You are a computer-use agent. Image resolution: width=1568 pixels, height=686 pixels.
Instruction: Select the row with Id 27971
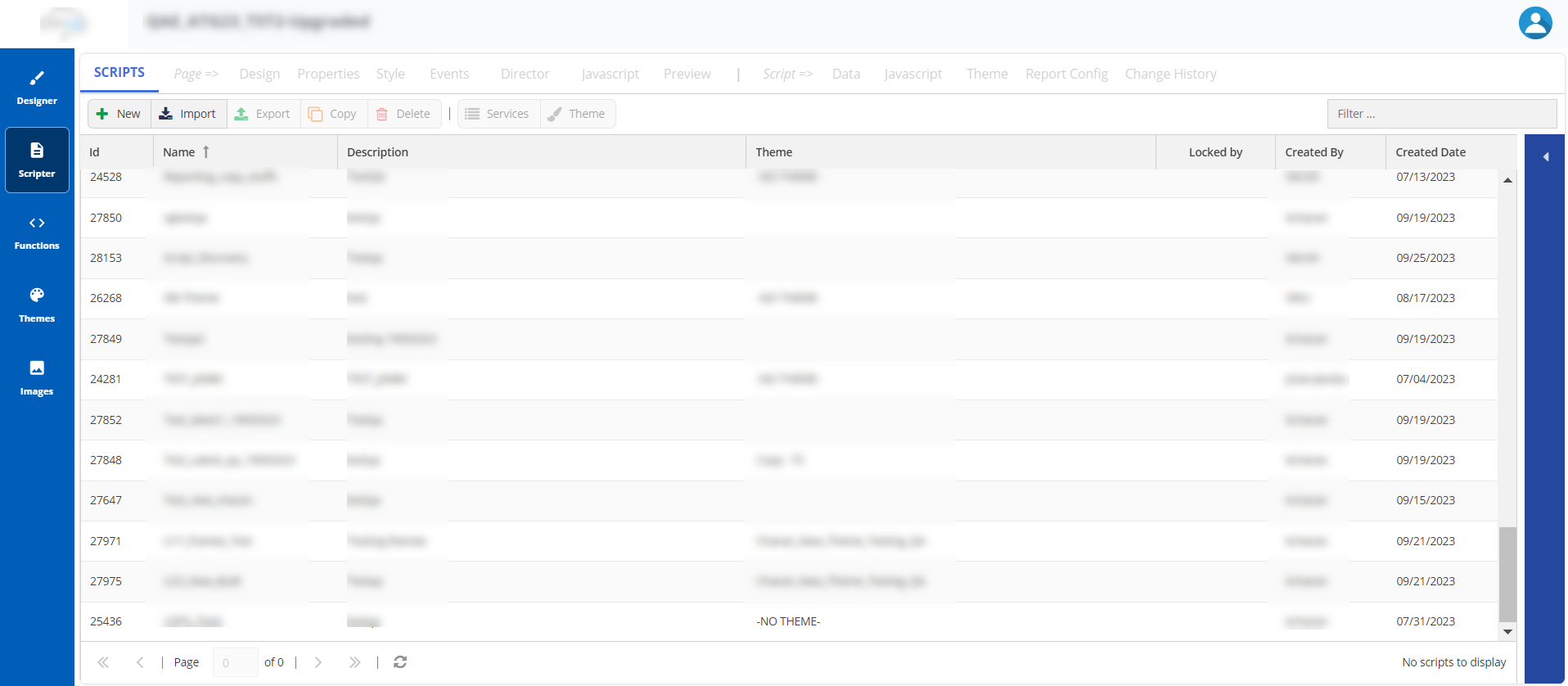pos(789,541)
